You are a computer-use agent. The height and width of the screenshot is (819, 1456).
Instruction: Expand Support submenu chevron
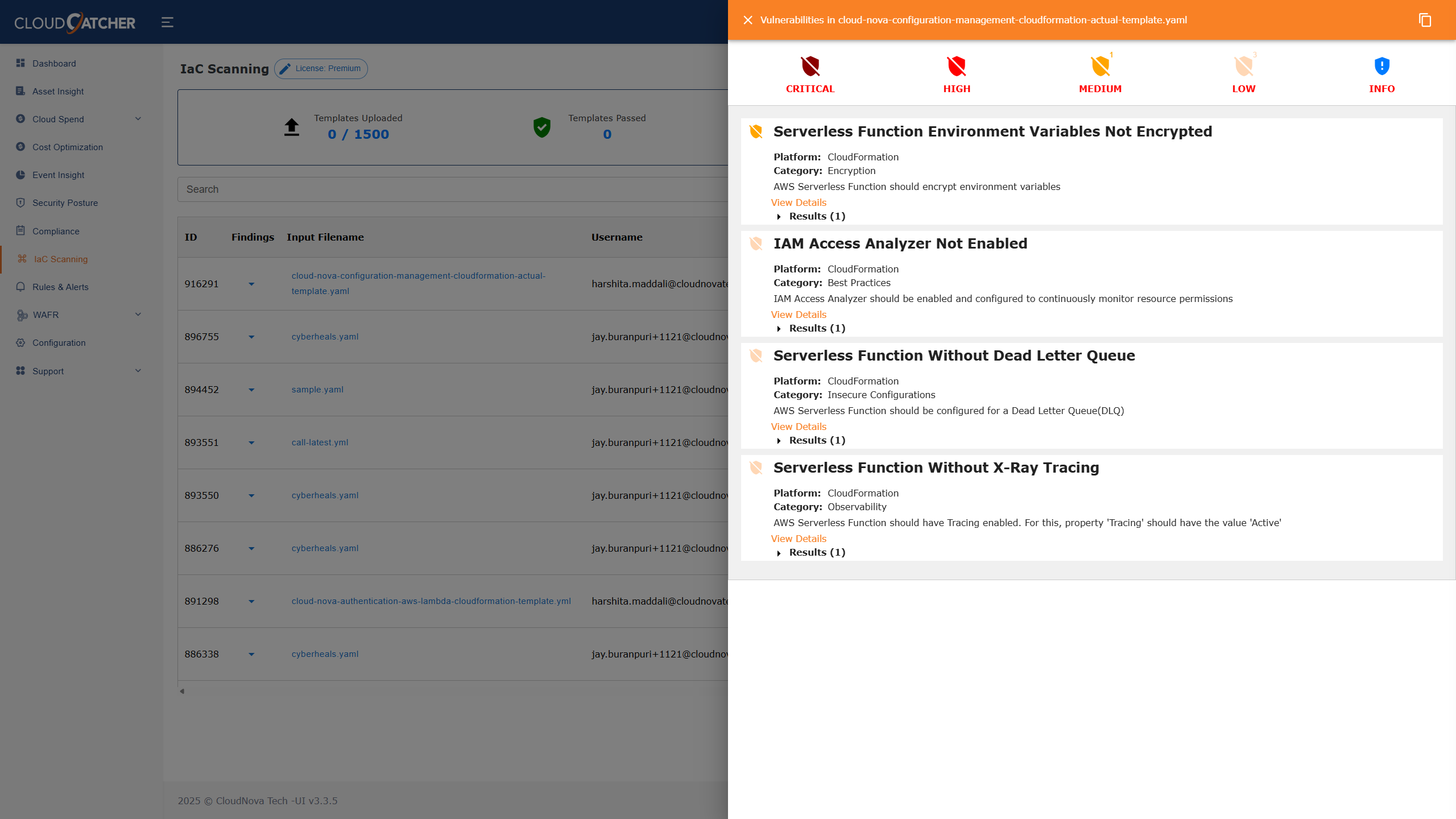pyautogui.click(x=138, y=371)
